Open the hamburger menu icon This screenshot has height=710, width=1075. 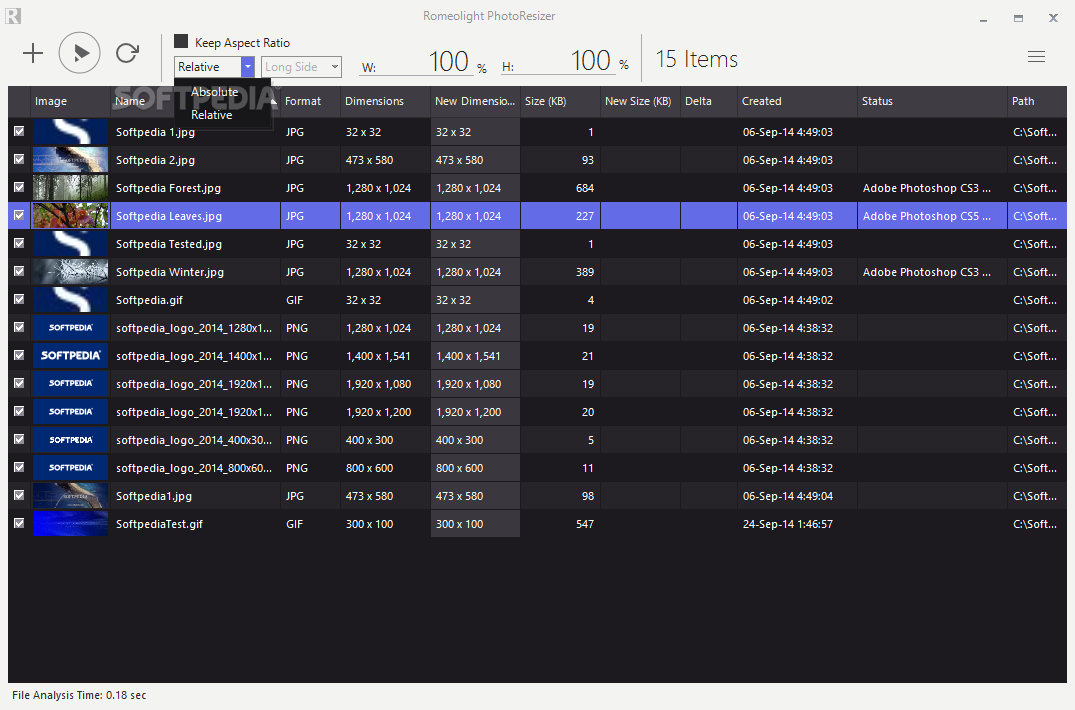tap(1036, 57)
